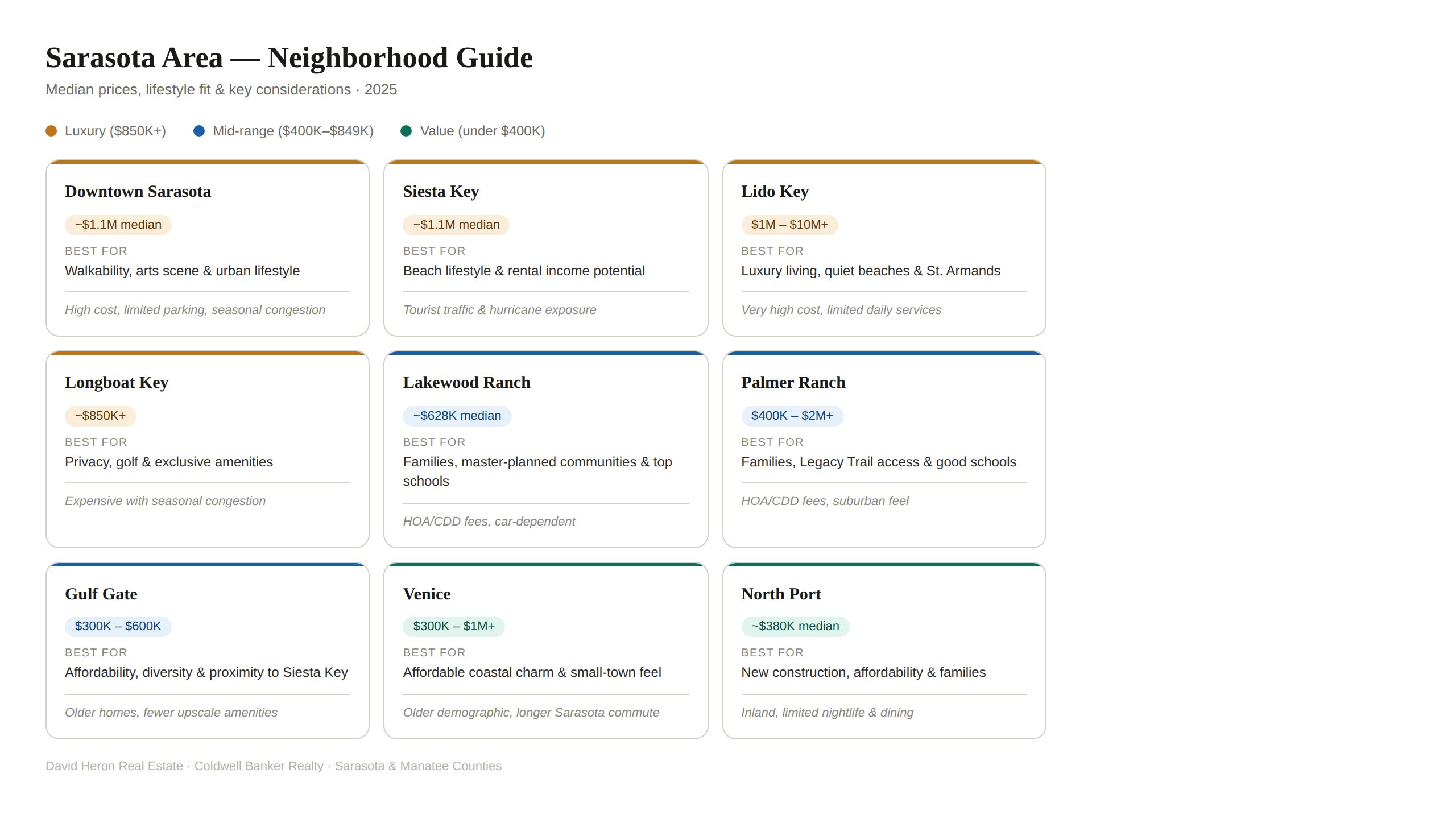
Task: Select the Lakewood Ranch ~$628K median badge
Action: click(x=457, y=416)
